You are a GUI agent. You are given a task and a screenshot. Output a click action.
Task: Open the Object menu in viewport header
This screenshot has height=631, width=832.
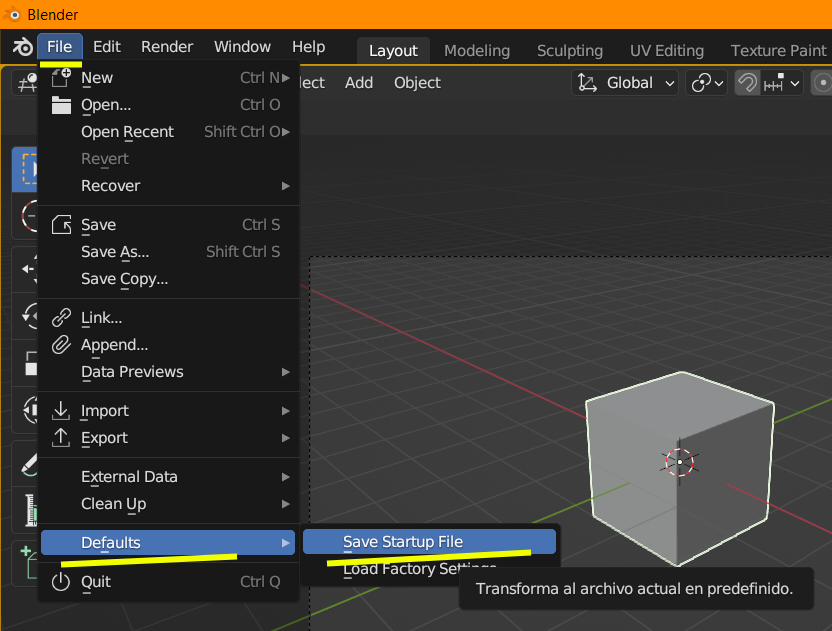click(417, 83)
